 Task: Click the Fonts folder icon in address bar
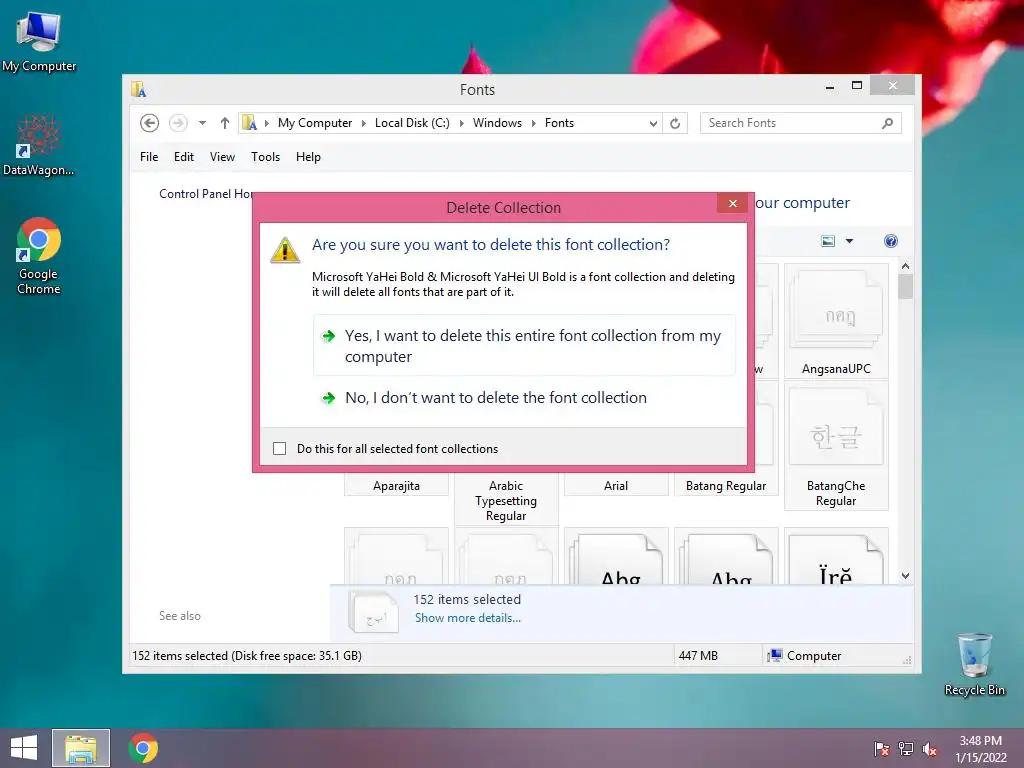249,123
